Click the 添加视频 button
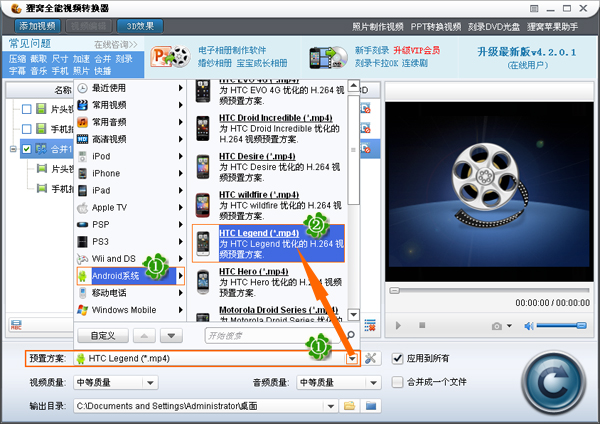Viewport: 600px width, 424px height. pos(38,26)
